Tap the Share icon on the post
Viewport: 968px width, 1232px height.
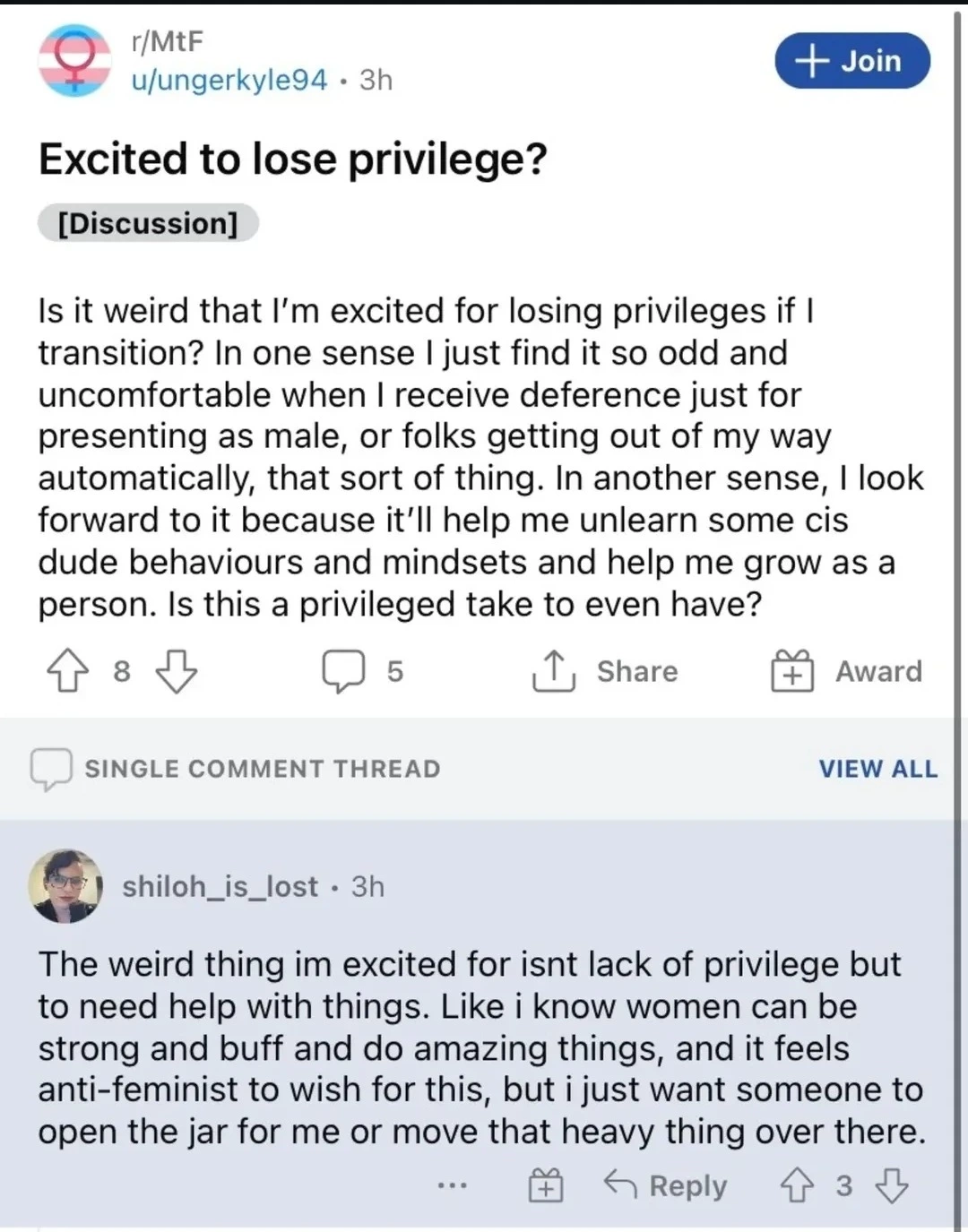[x=553, y=671]
